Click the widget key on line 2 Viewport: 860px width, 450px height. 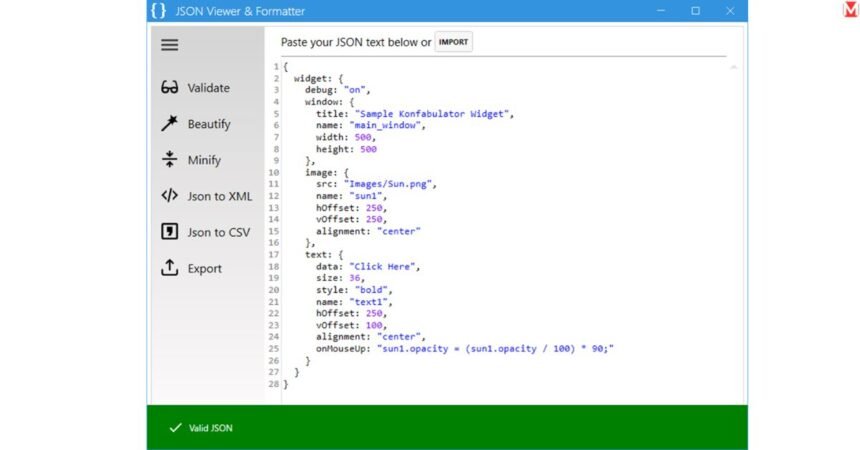310,78
